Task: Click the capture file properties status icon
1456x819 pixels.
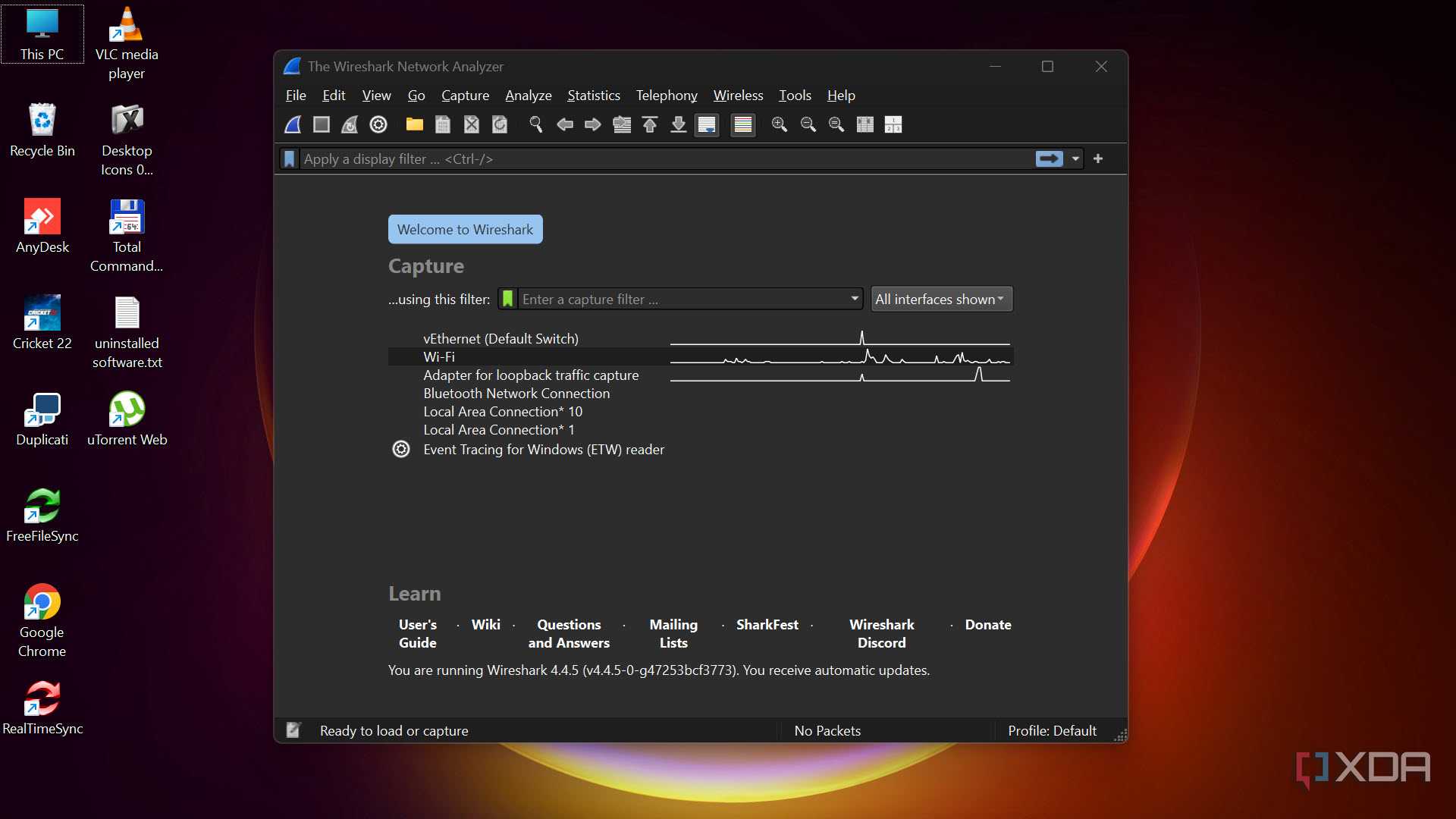Action: (x=293, y=730)
